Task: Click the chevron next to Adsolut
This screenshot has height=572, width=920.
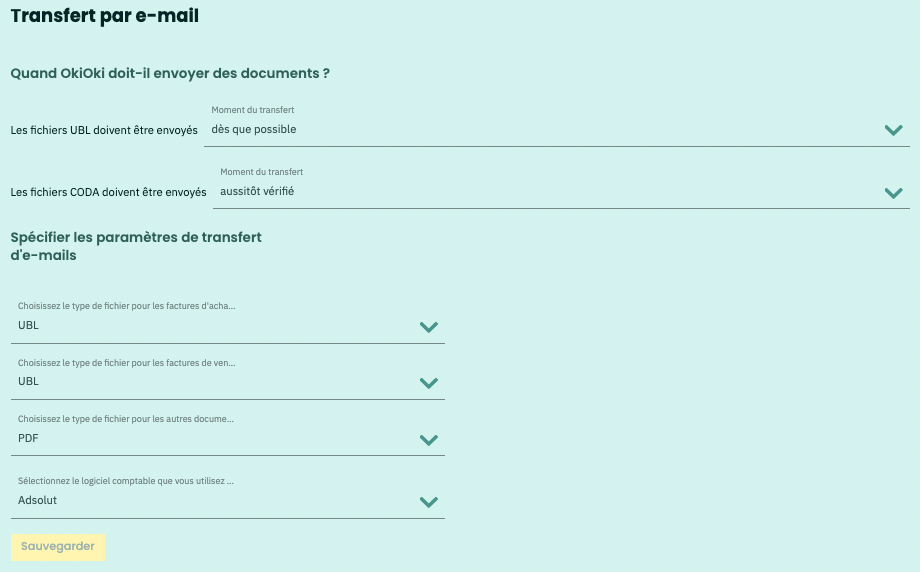Action: coord(429,502)
